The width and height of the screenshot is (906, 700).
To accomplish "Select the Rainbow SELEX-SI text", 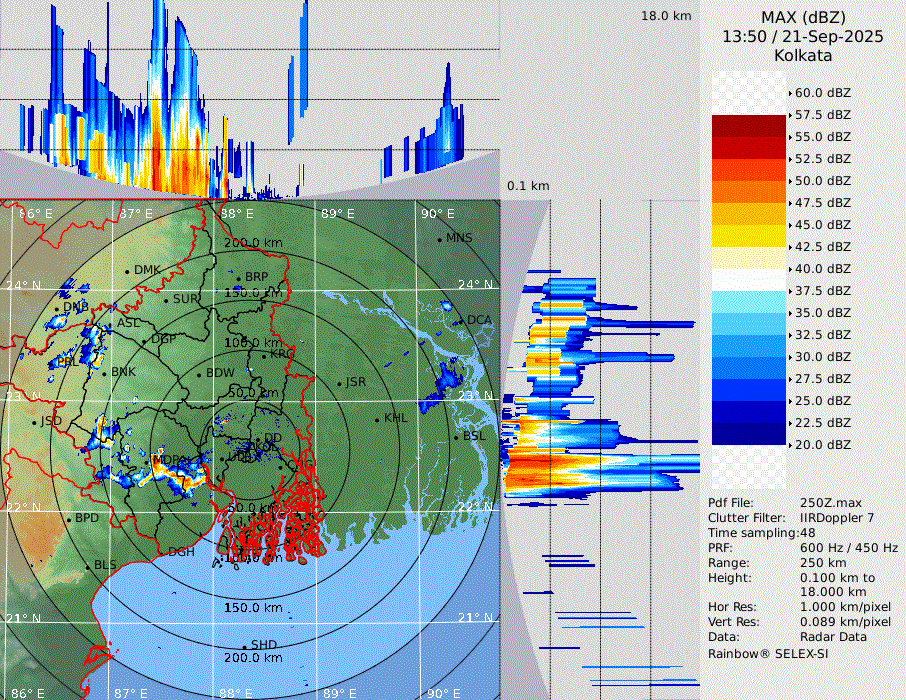I will [768, 653].
